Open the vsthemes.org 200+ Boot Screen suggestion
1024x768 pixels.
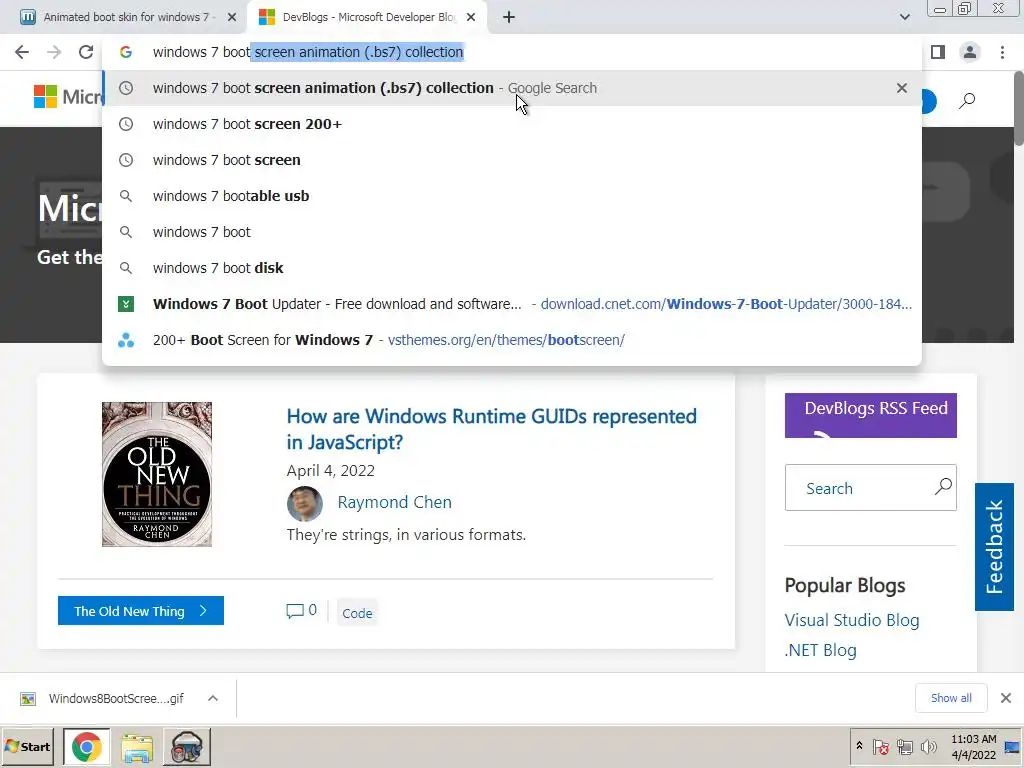pos(512,340)
